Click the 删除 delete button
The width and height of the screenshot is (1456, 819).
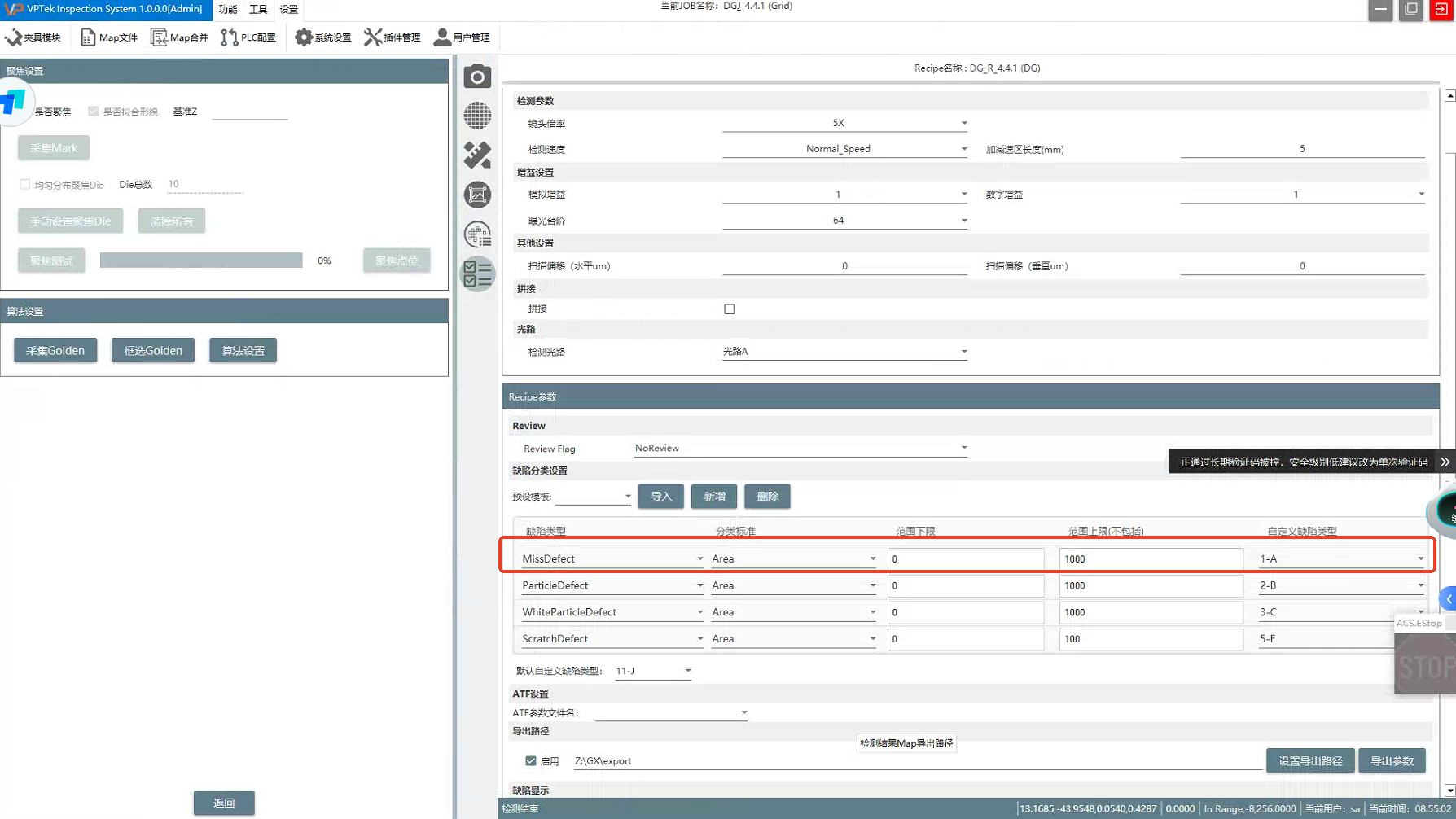click(768, 497)
